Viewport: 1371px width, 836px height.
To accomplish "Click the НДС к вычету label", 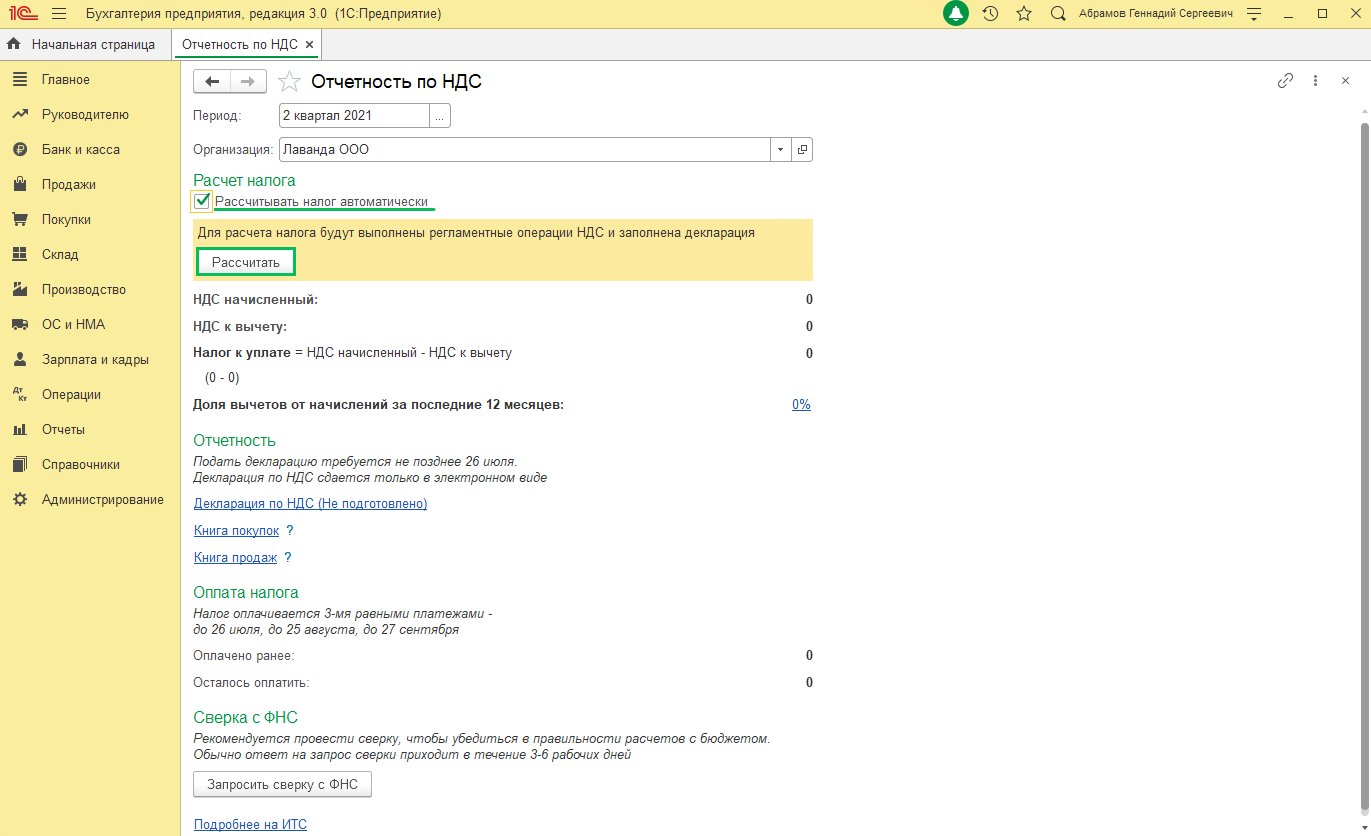I will 240,327.
